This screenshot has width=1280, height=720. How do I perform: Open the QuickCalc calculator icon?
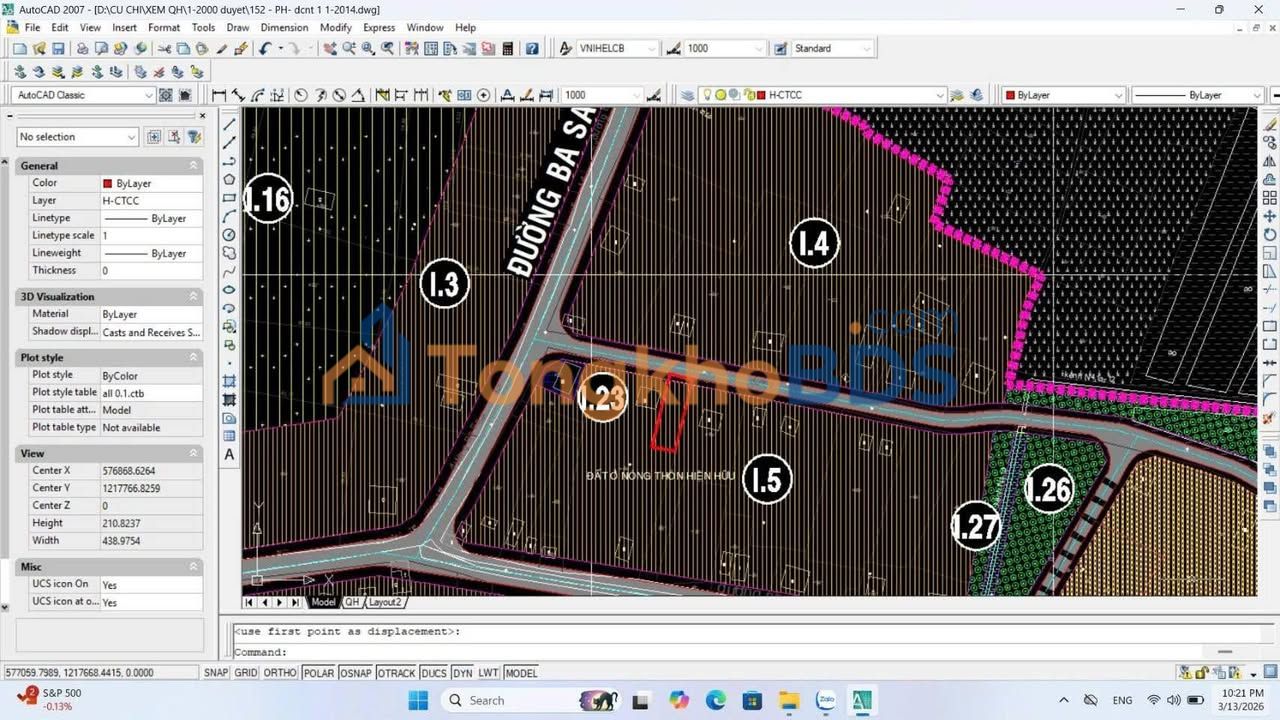point(508,47)
